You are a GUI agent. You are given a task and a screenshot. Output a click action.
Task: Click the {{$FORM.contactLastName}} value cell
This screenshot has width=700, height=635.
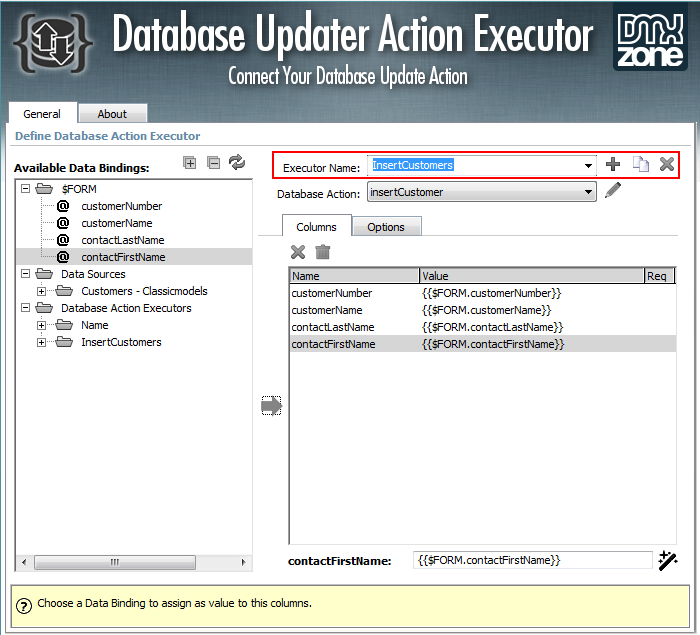click(x=492, y=327)
